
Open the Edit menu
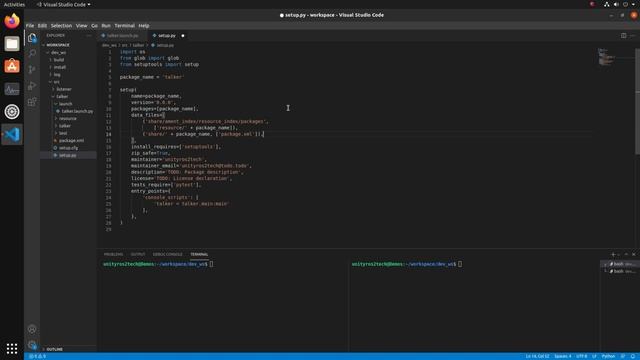coord(42,26)
